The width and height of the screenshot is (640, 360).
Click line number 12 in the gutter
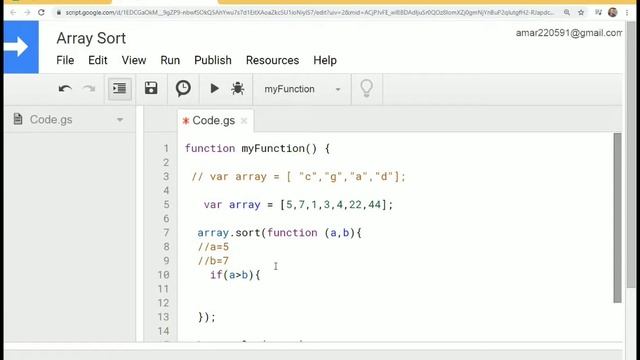[x=163, y=303]
